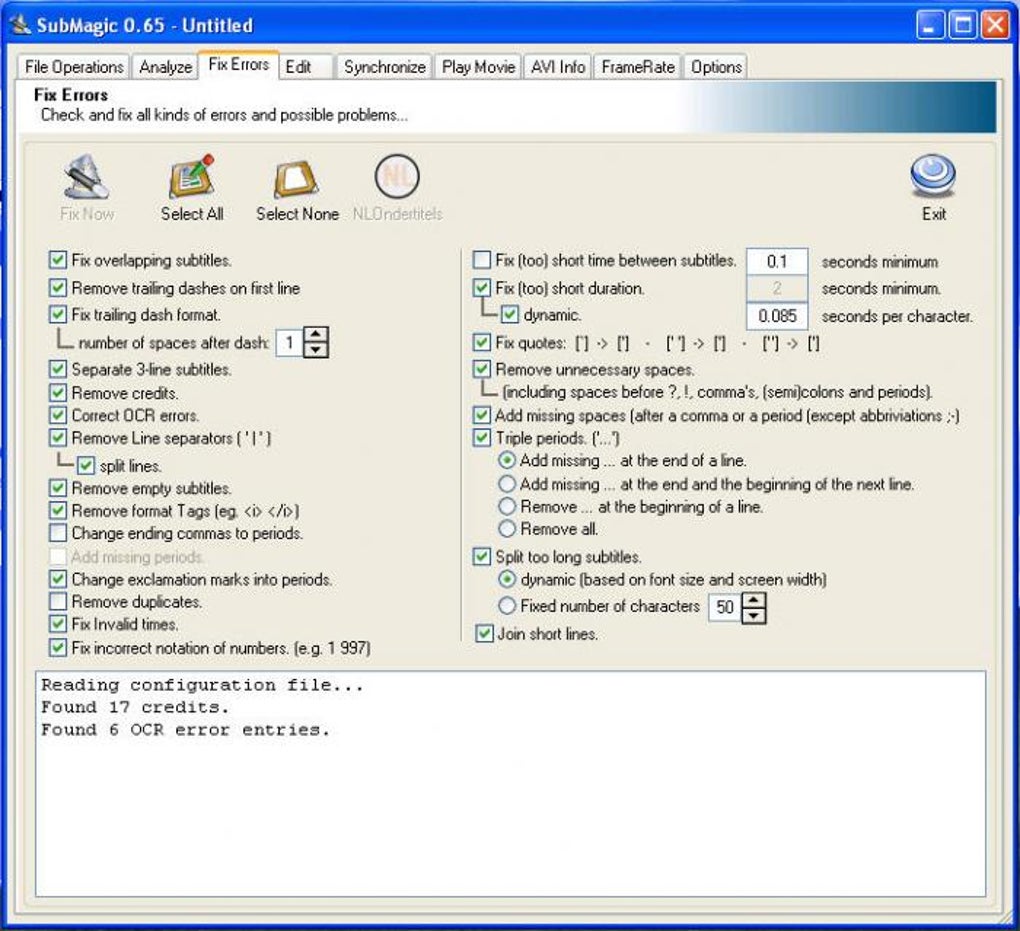
Task: Close the SubMagic window
Action: (995, 25)
